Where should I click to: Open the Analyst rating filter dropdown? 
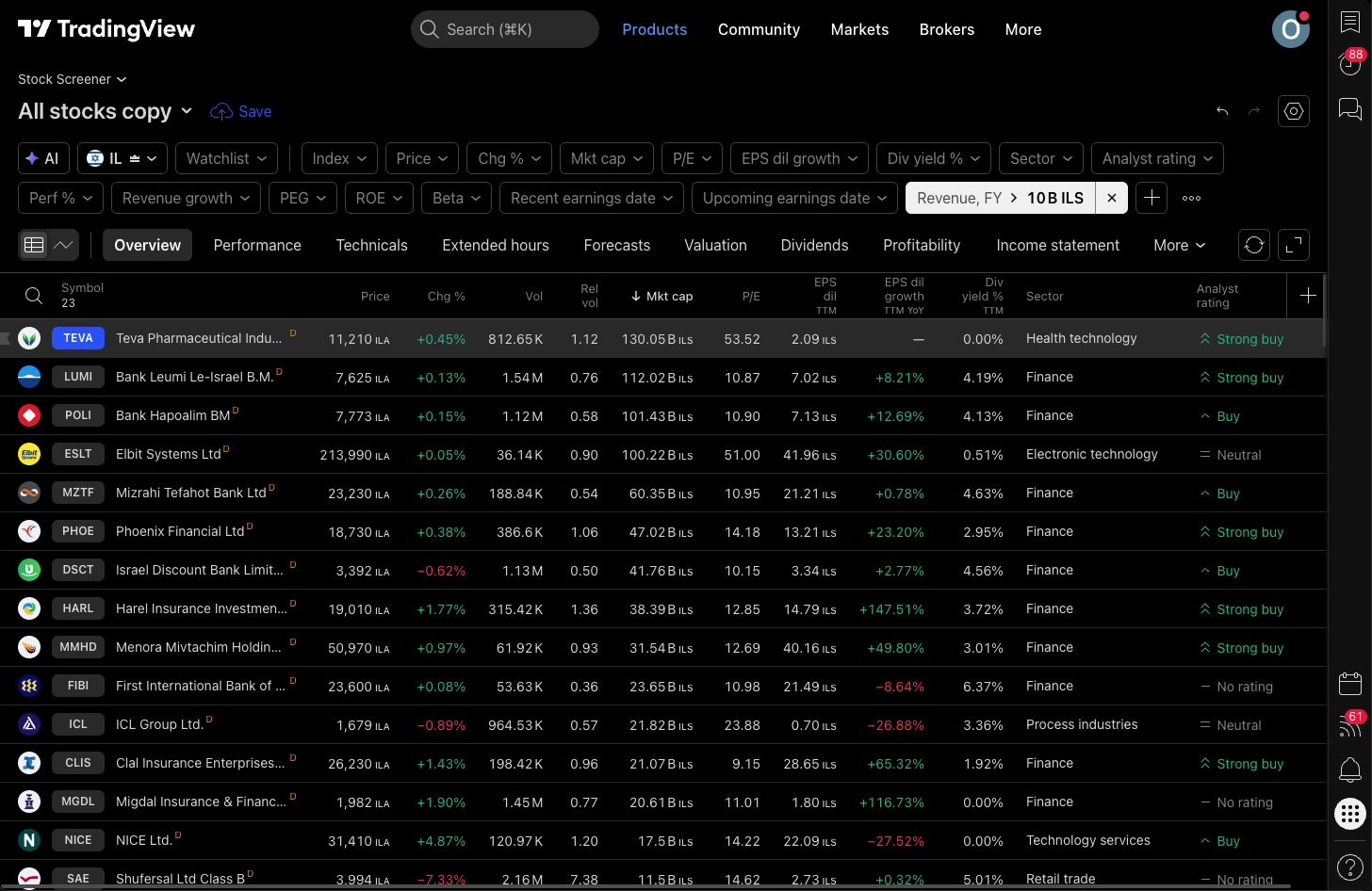(x=1157, y=158)
